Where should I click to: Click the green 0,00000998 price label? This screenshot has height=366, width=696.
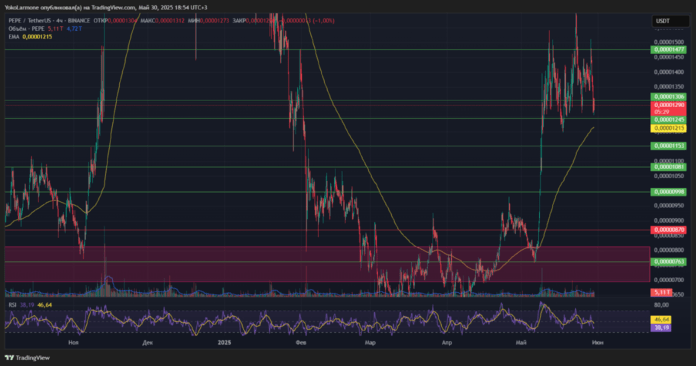pyautogui.click(x=668, y=192)
